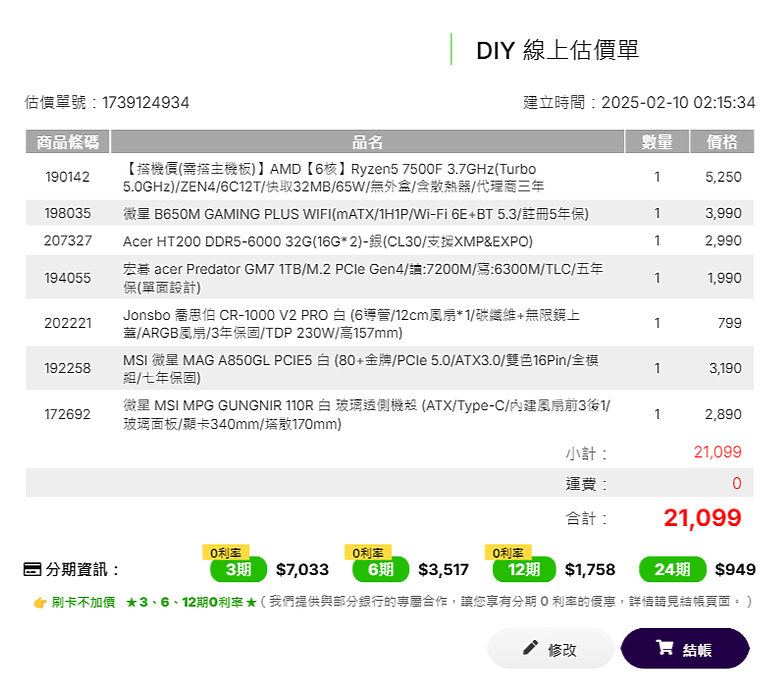Click price 3,190
Screen dimensions: 780x692
tap(725, 368)
